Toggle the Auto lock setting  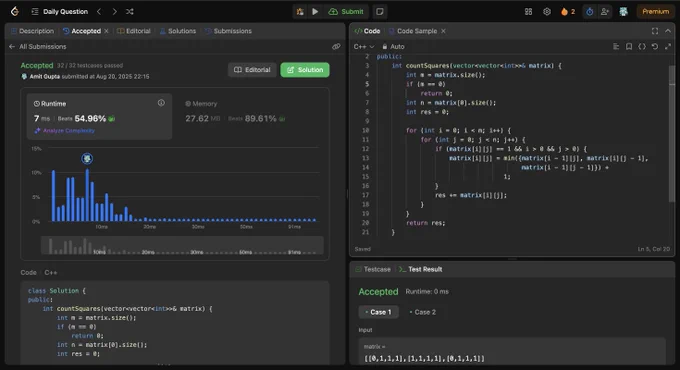pyautogui.click(x=393, y=46)
